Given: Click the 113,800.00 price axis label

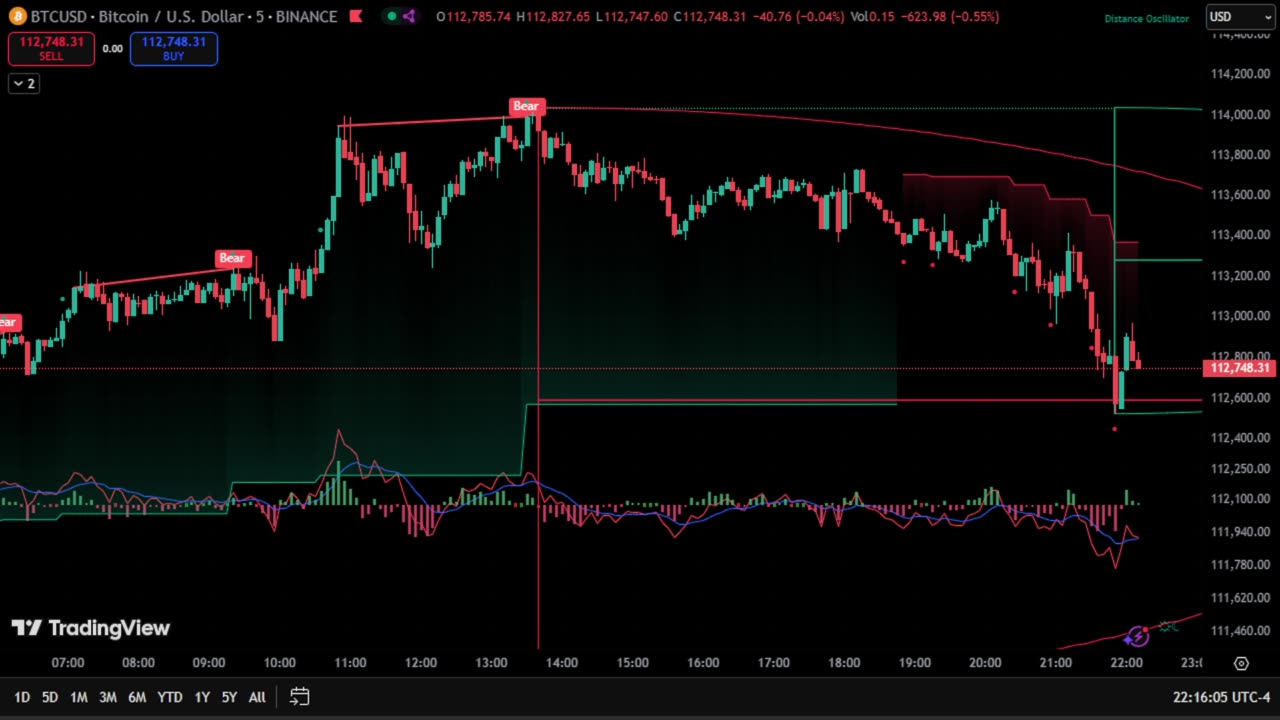Looking at the screenshot, I should point(1240,155).
